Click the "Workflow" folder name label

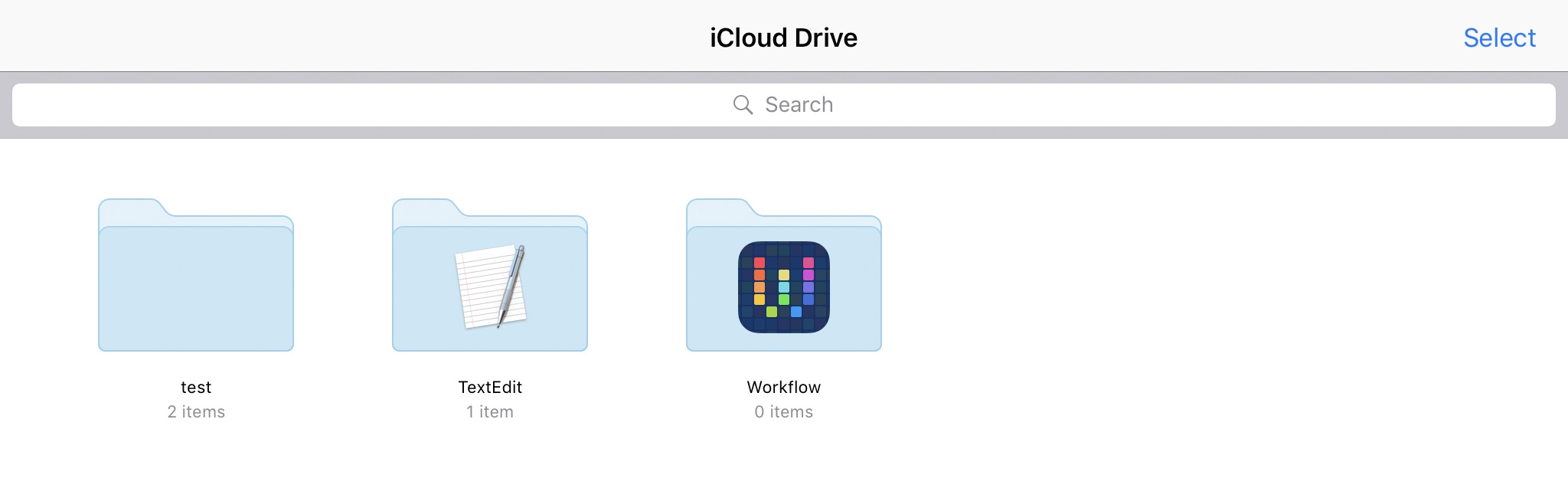(784, 387)
